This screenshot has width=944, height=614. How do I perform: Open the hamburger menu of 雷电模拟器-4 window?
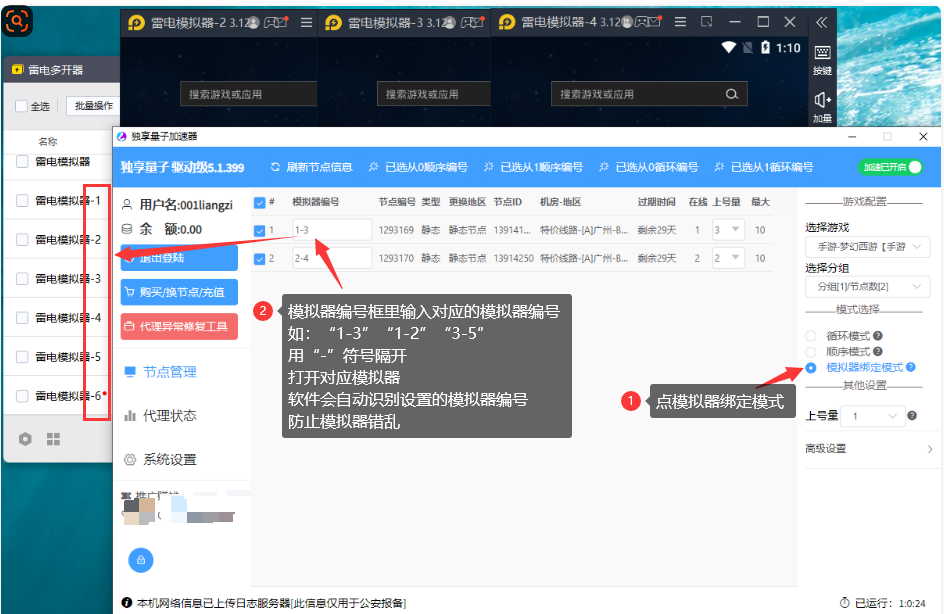[x=680, y=22]
